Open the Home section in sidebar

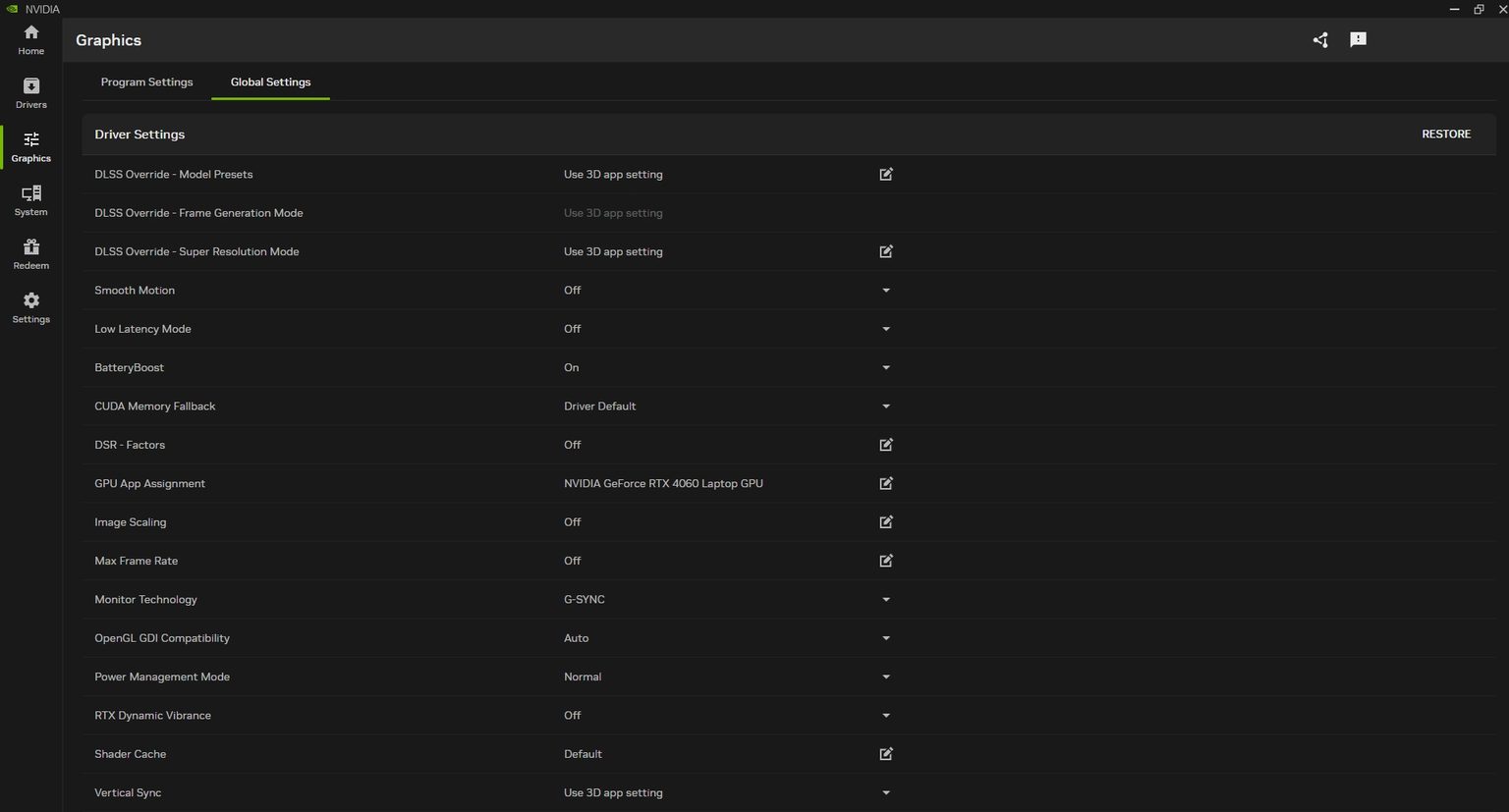tap(30, 39)
